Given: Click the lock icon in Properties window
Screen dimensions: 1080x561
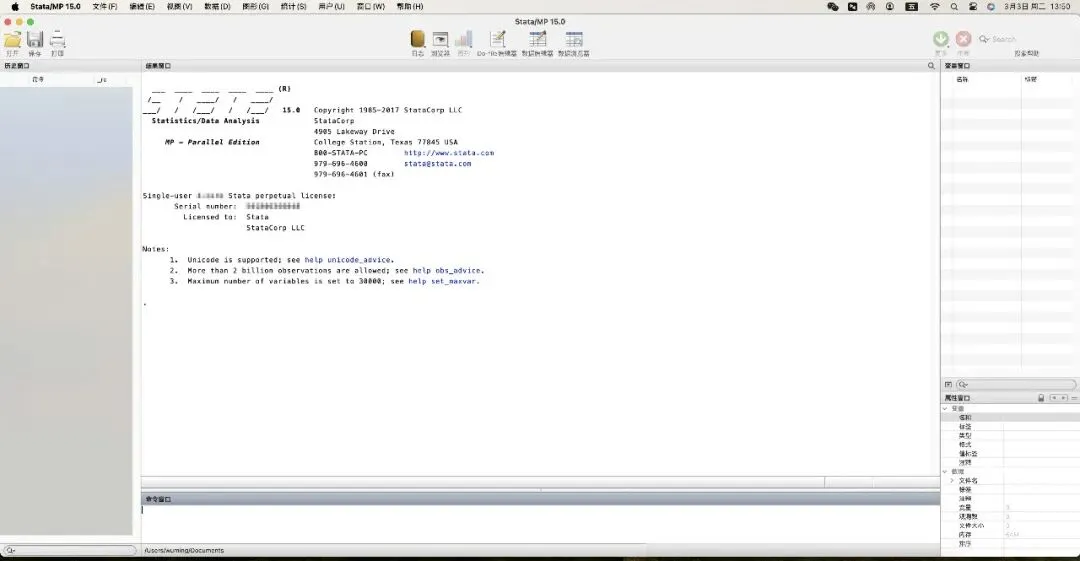Looking at the screenshot, I should click(x=1041, y=398).
